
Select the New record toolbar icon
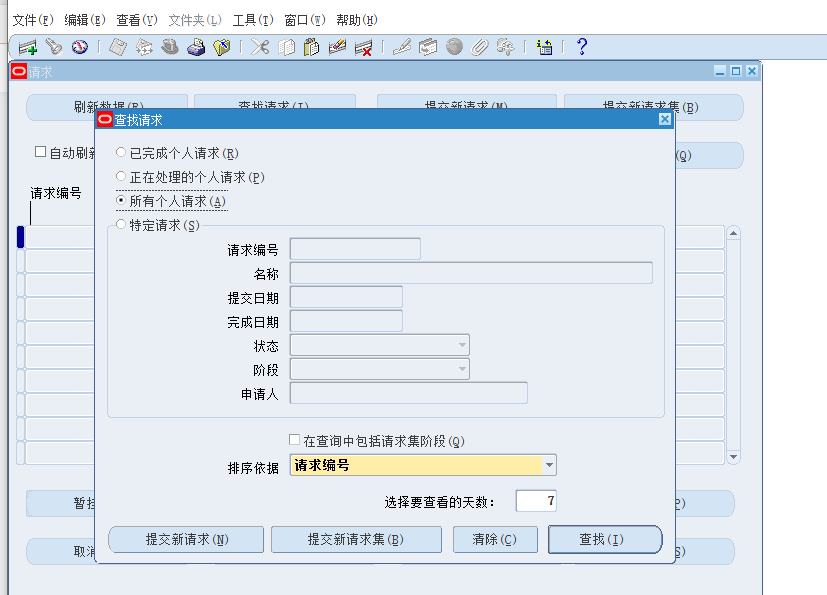click(x=27, y=46)
